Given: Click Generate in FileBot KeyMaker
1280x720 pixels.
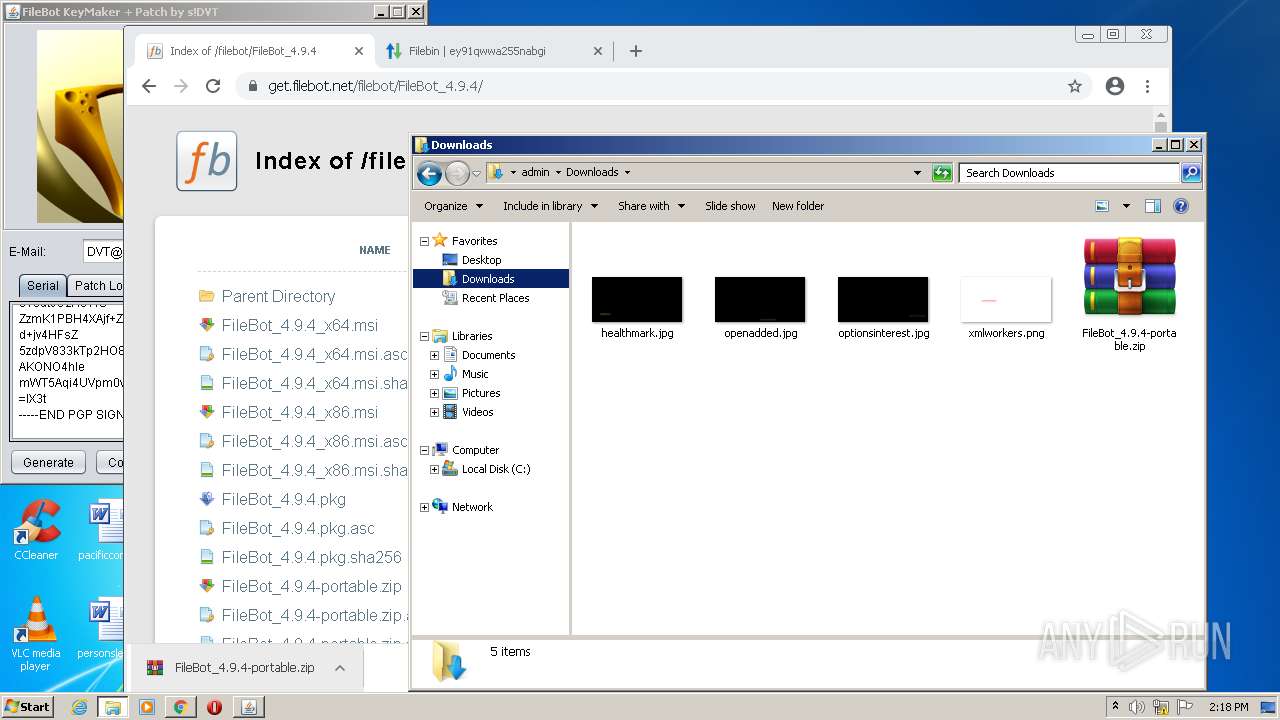Looking at the screenshot, I should (48, 462).
